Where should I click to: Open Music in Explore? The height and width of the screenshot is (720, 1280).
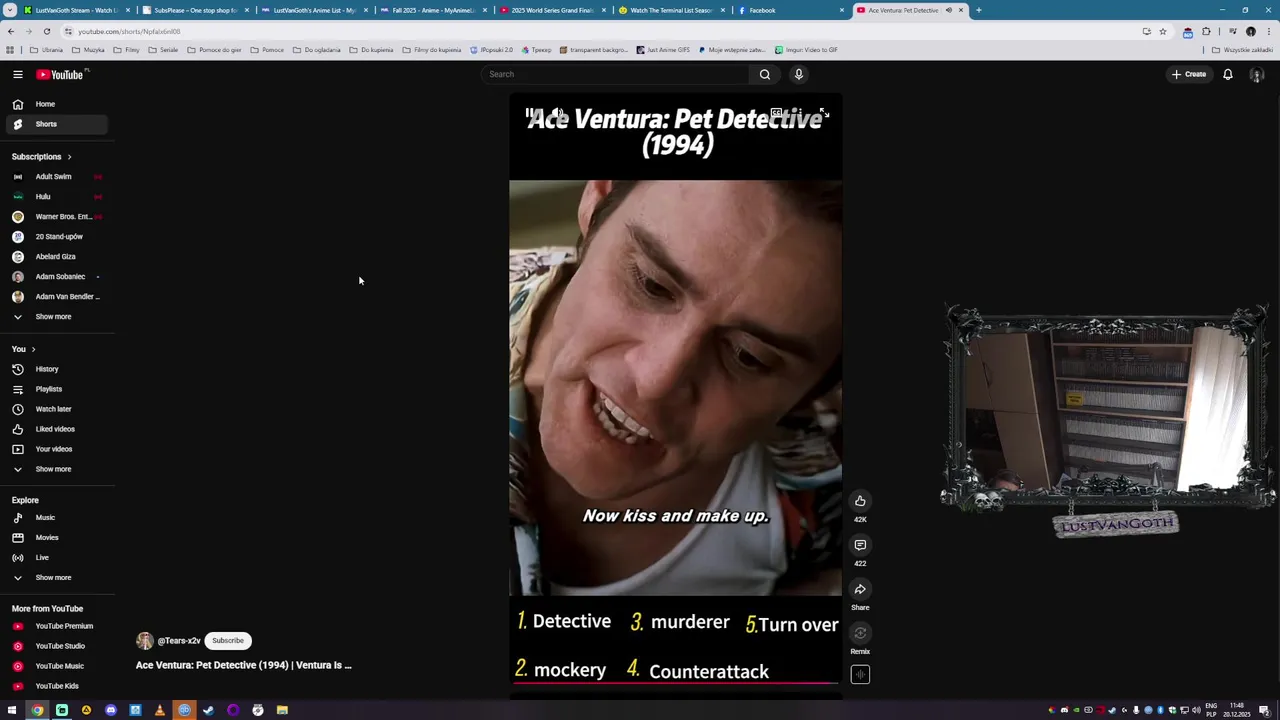coord(55,518)
